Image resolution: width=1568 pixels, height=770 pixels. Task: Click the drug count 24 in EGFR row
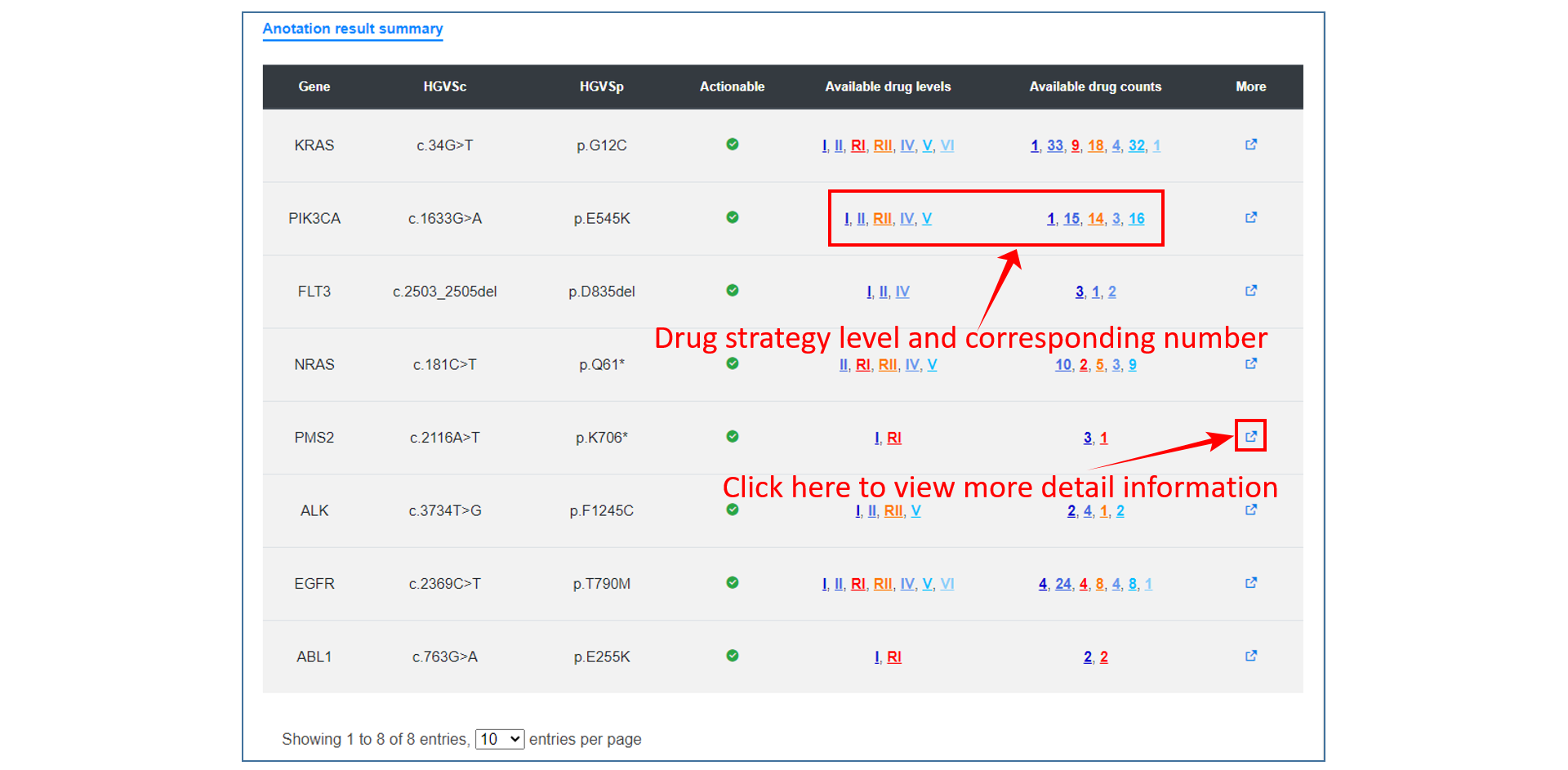pyautogui.click(x=1063, y=584)
